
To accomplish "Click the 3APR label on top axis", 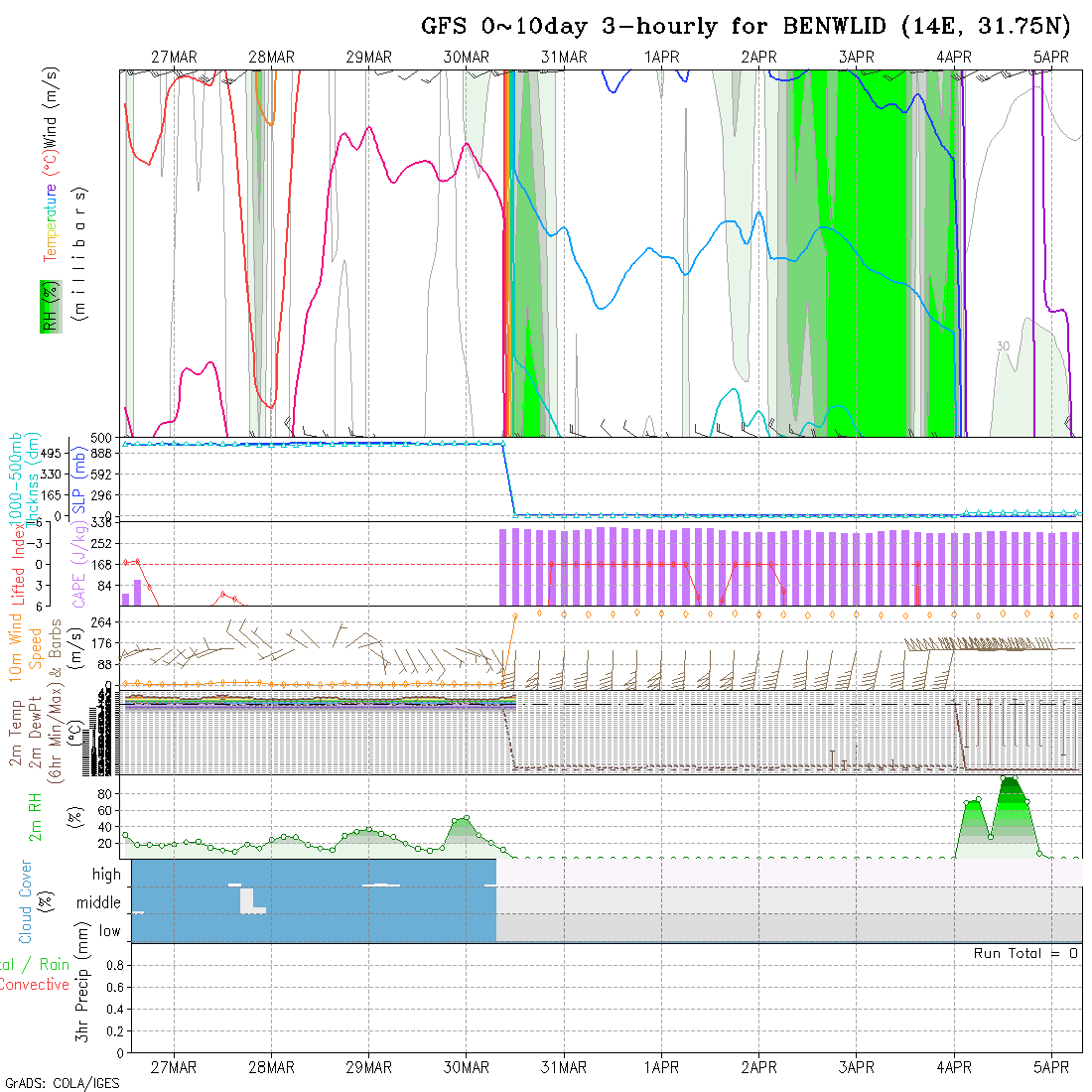I will pos(856,58).
